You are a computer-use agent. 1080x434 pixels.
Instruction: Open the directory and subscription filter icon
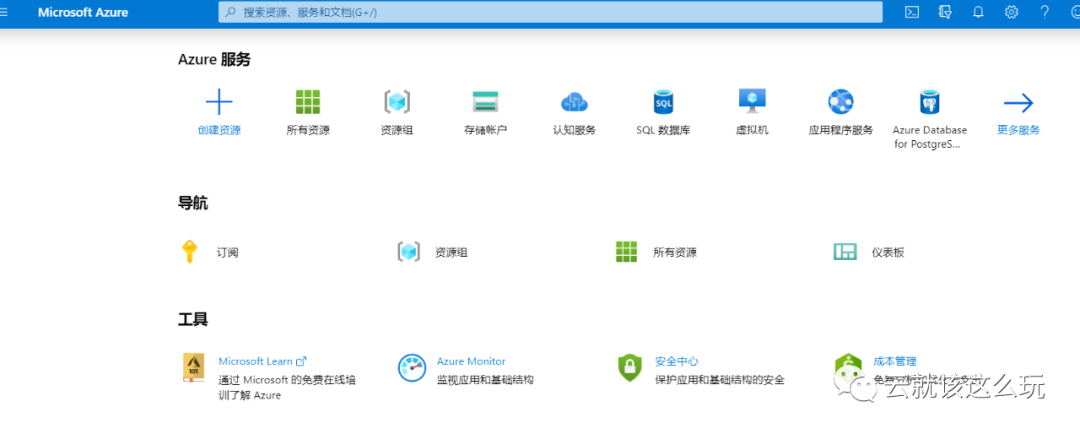coord(945,12)
